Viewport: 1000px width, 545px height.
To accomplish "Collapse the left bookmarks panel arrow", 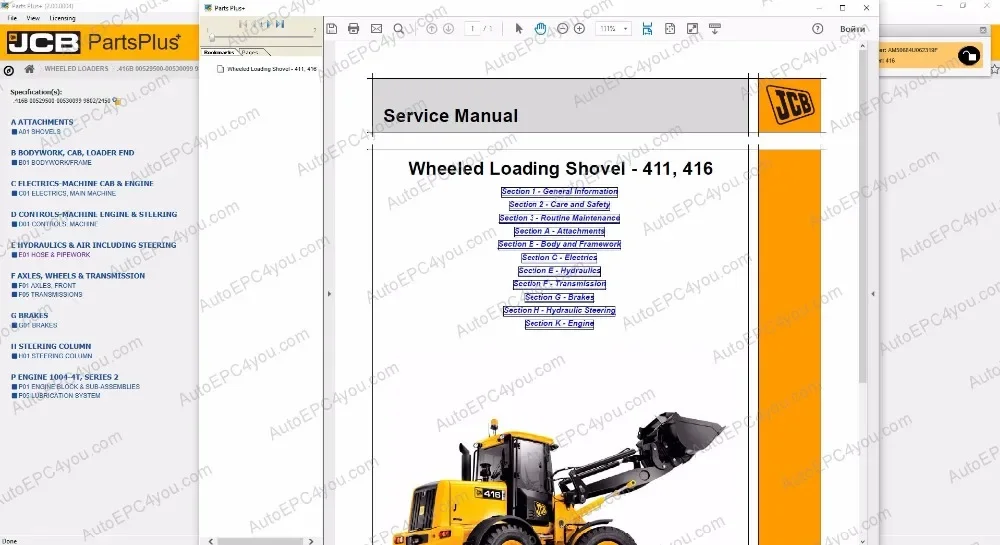I will point(329,294).
